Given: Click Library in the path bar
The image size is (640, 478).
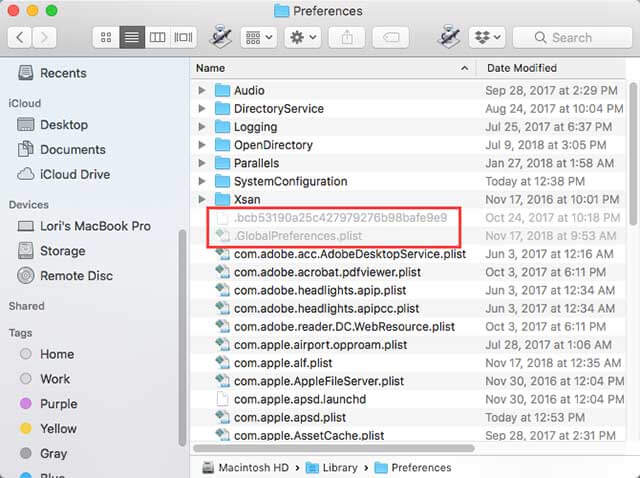Looking at the screenshot, I should pyautogui.click(x=331, y=467).
